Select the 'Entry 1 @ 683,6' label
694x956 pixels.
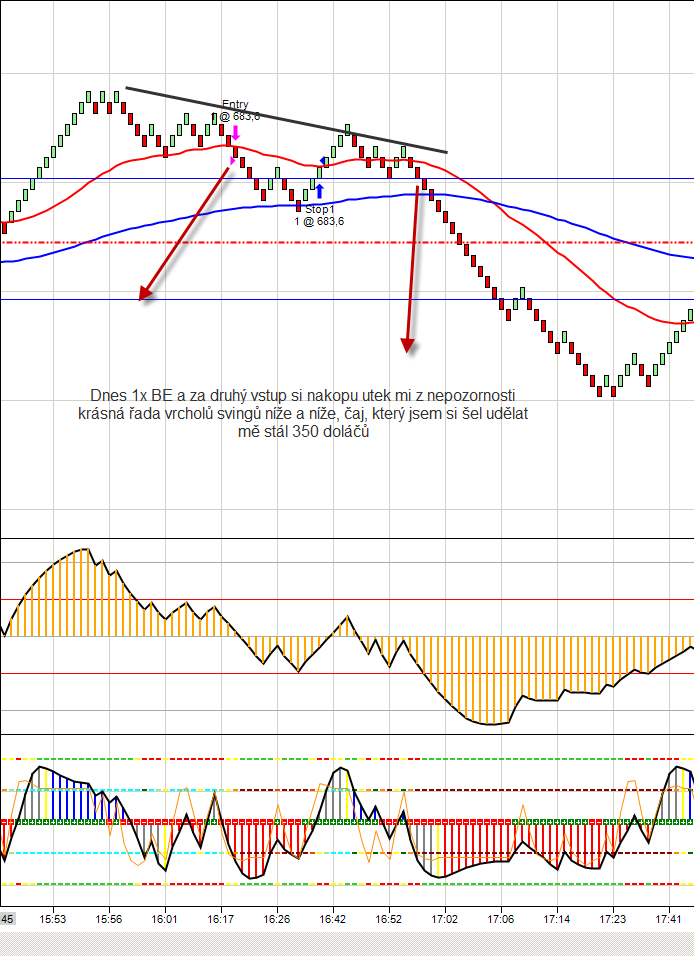(x=235, y=110)
